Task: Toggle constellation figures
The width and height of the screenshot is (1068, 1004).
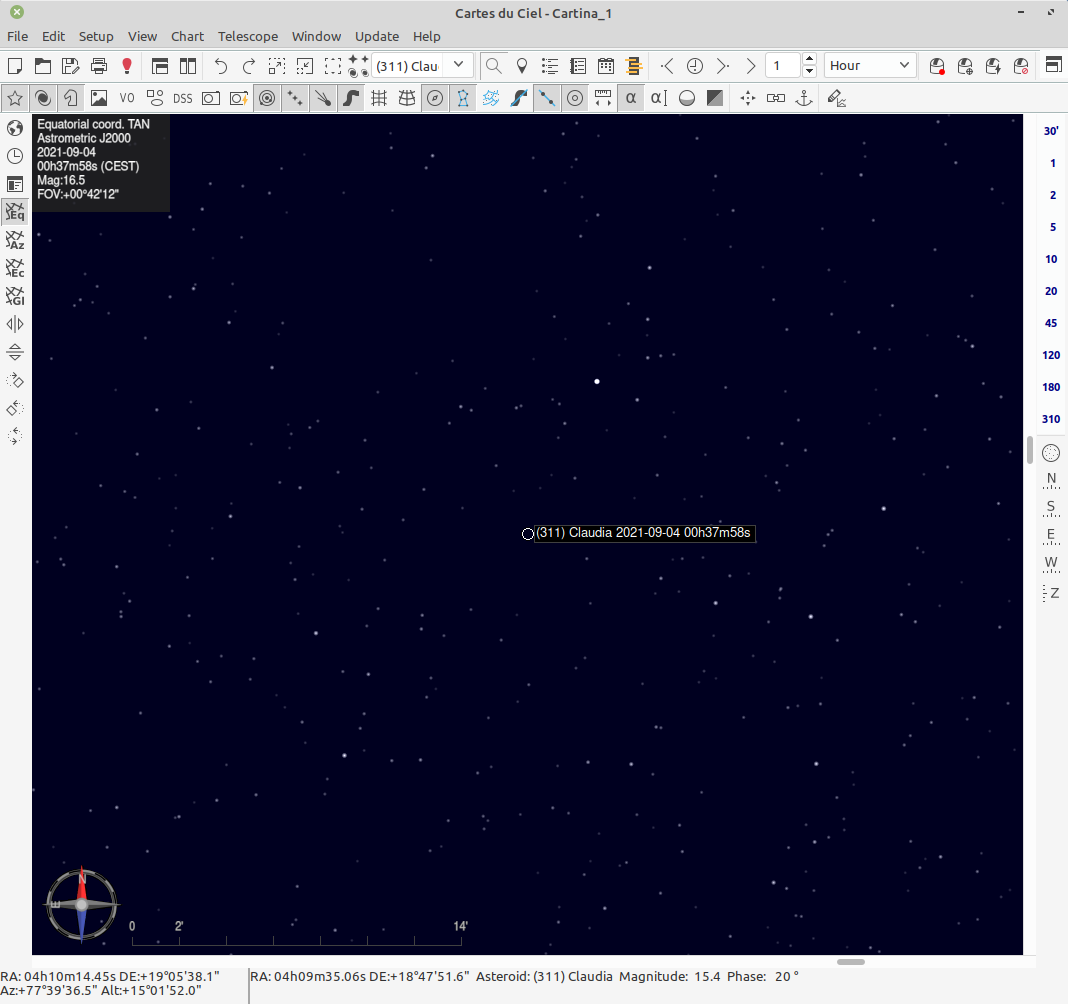Action: point(462,99)
